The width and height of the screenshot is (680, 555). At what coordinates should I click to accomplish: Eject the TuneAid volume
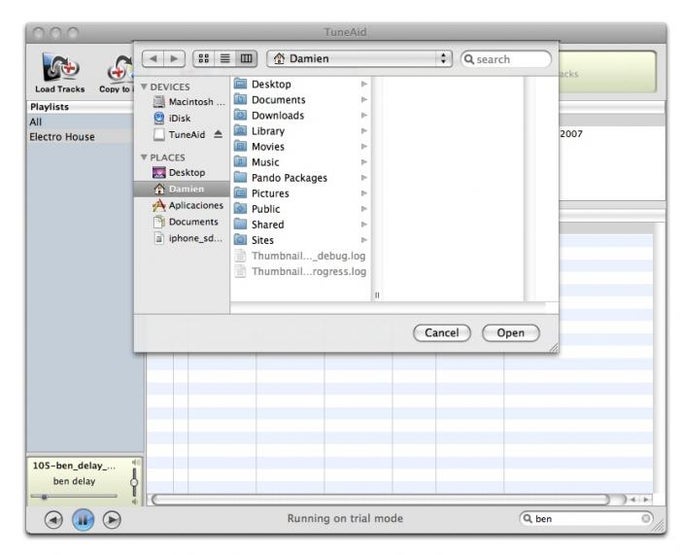click(218, 134)
